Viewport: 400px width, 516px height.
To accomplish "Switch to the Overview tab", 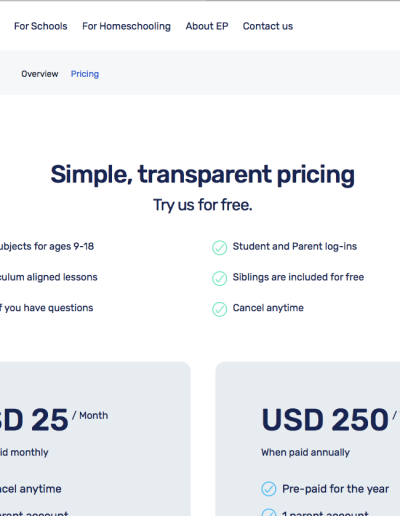I will pyautogui.click(x=40, y=74).
